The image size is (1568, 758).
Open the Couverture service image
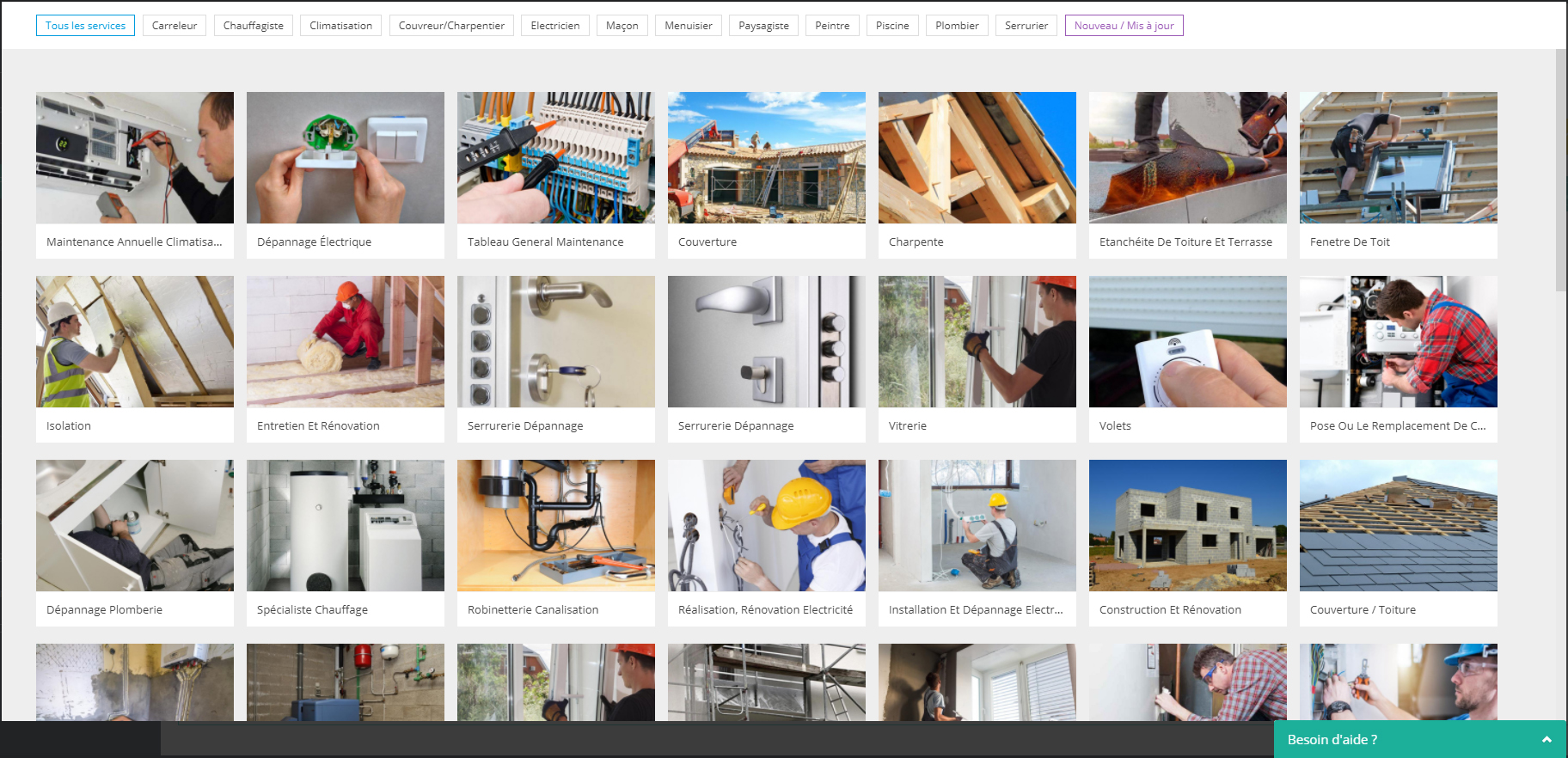(767, 158)
